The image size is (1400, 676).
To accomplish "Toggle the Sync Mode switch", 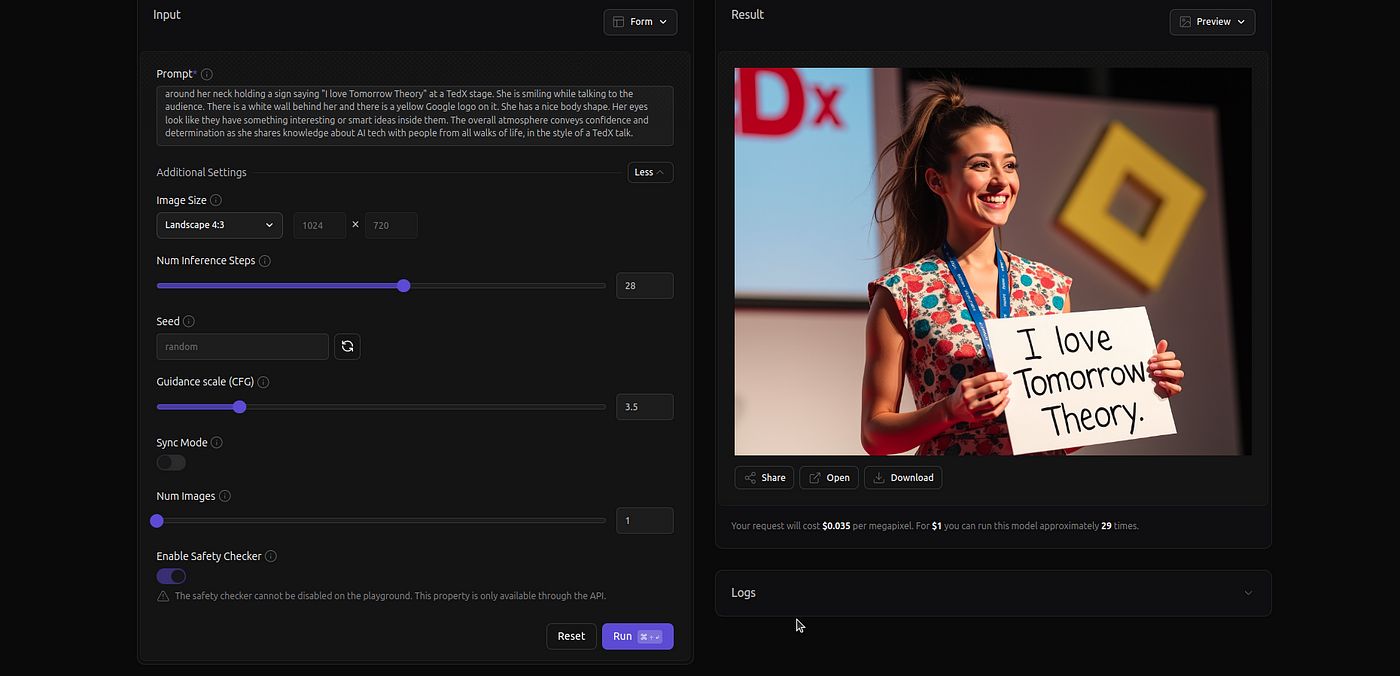I will (171, 462).
